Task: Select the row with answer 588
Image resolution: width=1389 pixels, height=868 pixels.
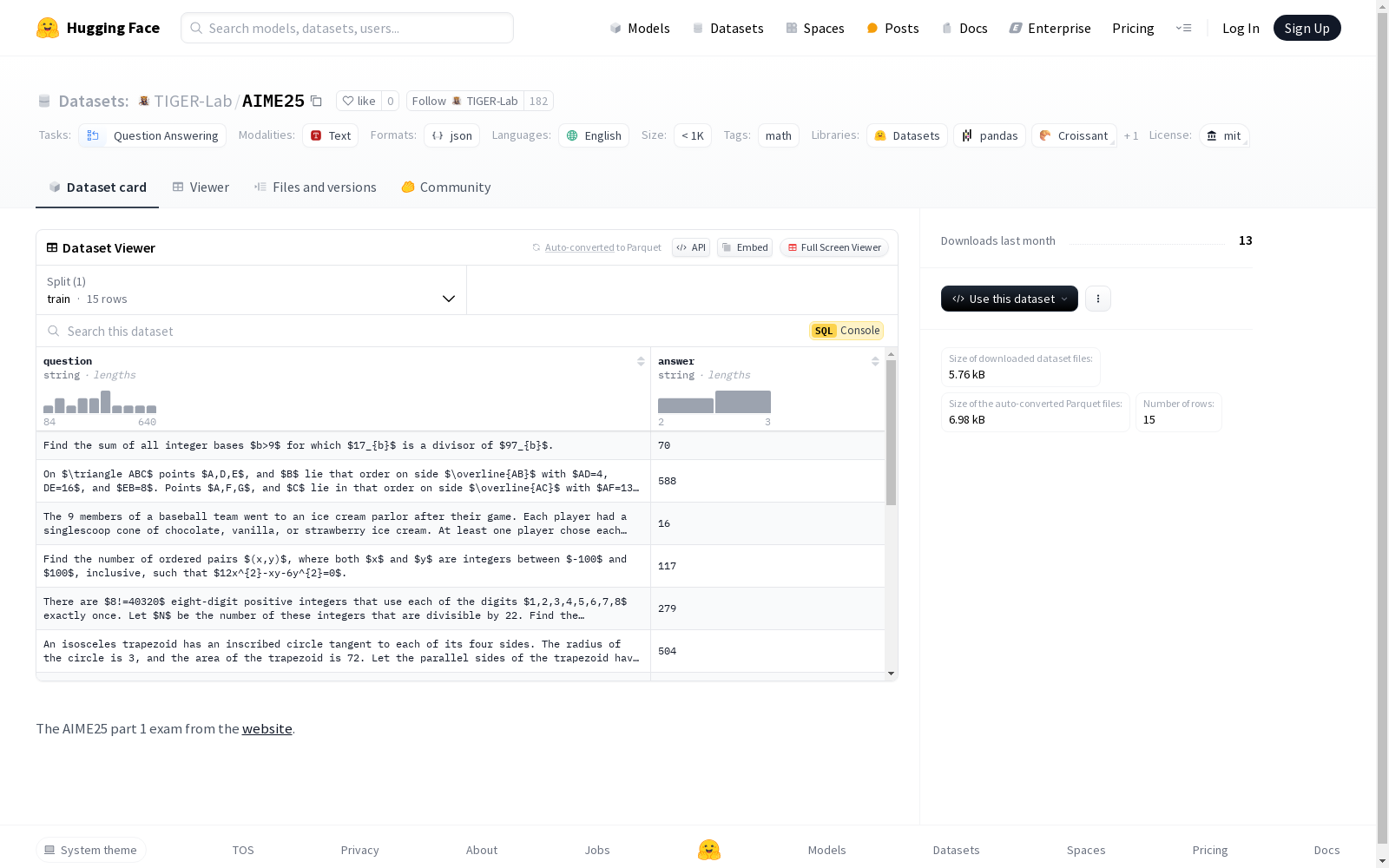Action: tap(461, 481)
